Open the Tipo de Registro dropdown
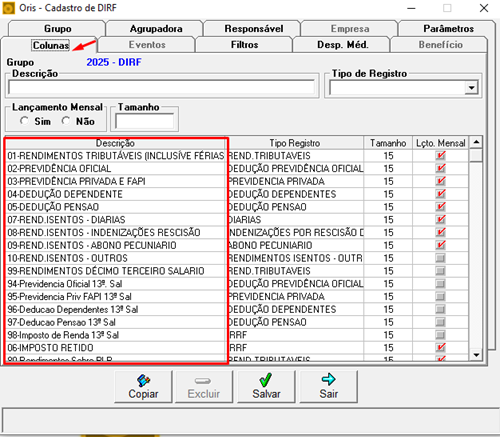The image size is (500, 437). 471,88
